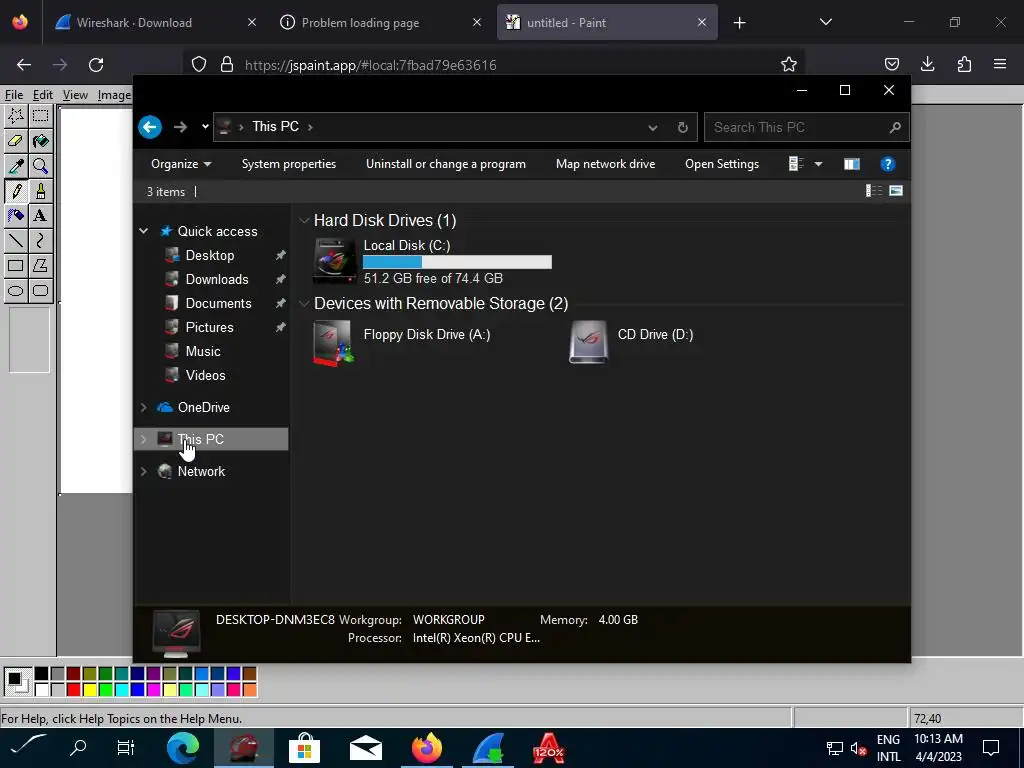The image size is (1024, 768).
Task: Open Local Disk (C:) drive icon
Action: click(x=334, y=261)
